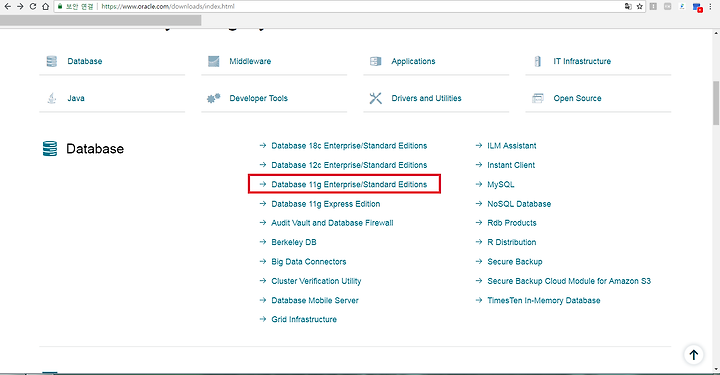Open the NoSQL Database link

tap(519, 204)
